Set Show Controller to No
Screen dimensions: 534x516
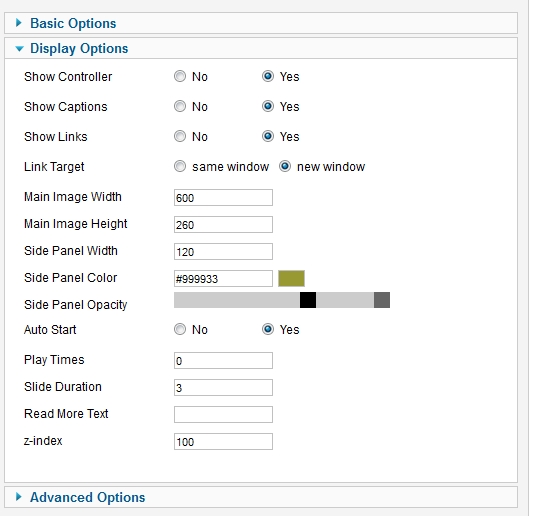click(180, 76)
